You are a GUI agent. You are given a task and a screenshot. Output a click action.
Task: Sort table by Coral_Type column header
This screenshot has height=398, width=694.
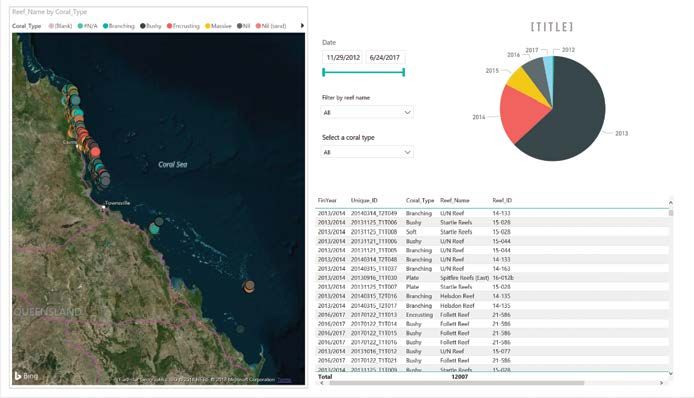pos(420,201)
